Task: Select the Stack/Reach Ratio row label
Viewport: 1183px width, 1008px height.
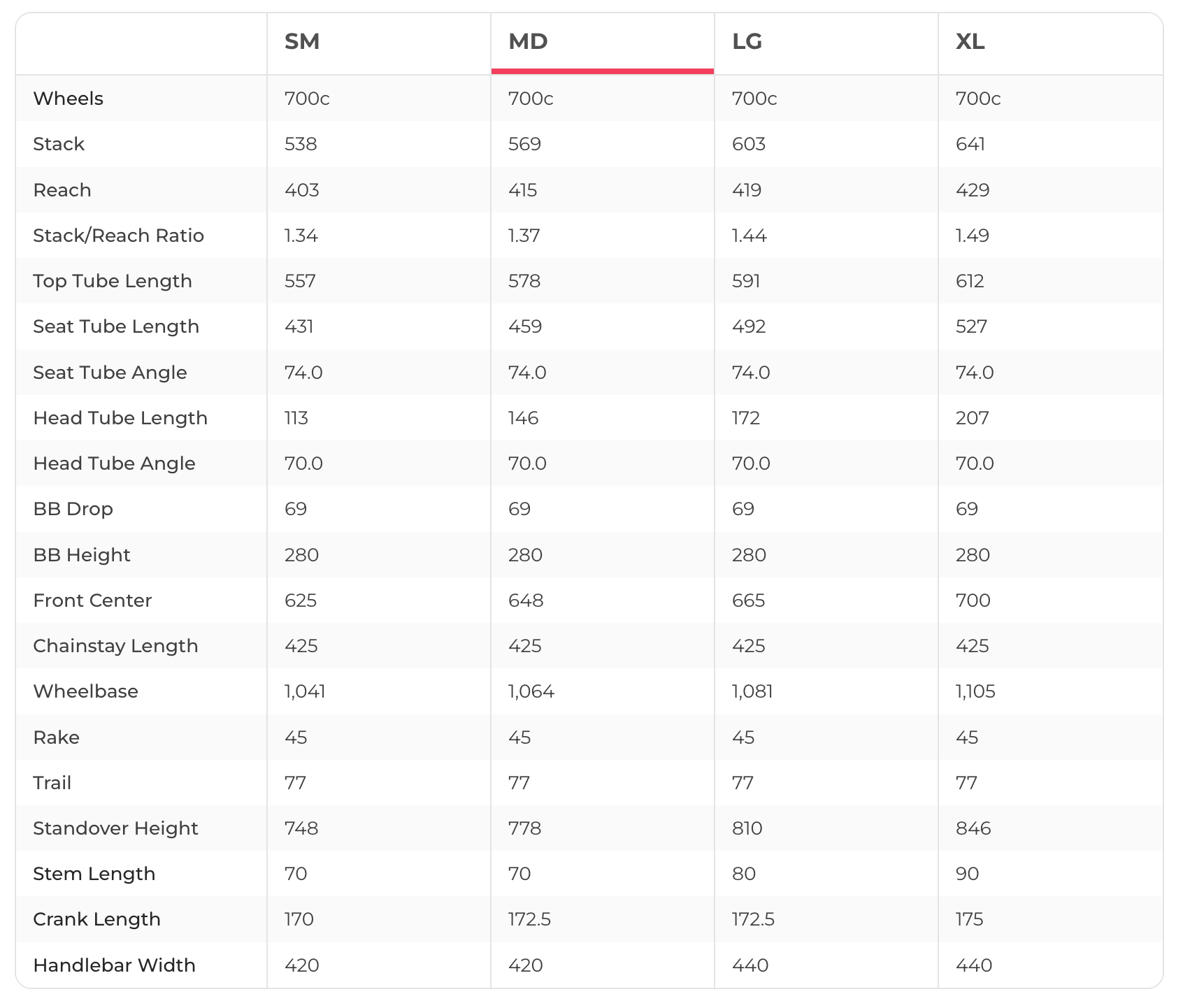Action: [118, 236]
